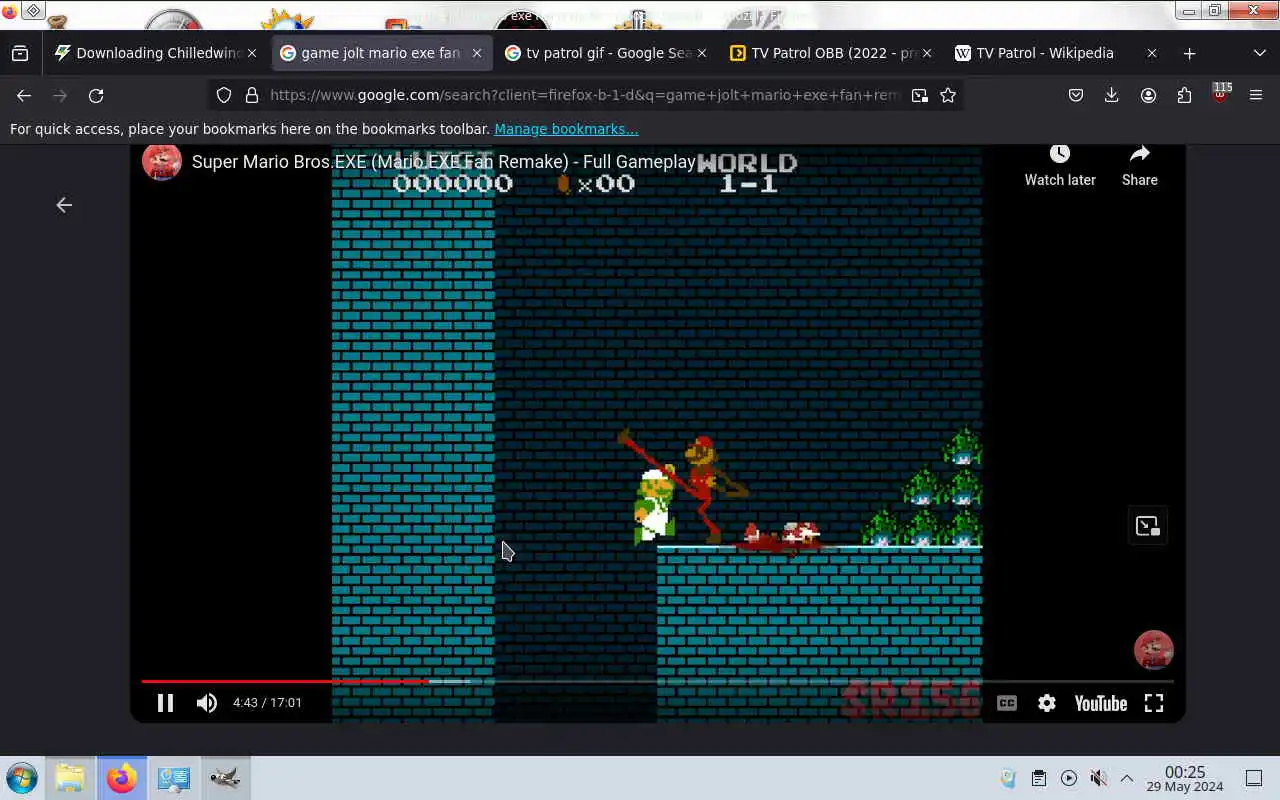Viewport: 1280px width, 800px height.
Task: Open the Extensions puzzle-piece icon
Action: [x=1184, y=95]
